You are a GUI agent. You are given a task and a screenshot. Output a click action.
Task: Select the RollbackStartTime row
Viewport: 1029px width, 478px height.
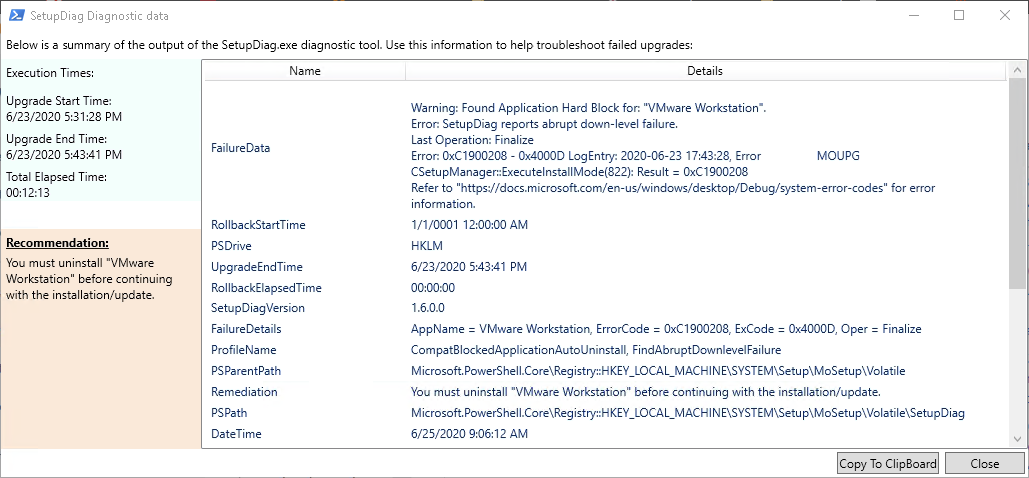pyautogui.click(x=604, y=225)
